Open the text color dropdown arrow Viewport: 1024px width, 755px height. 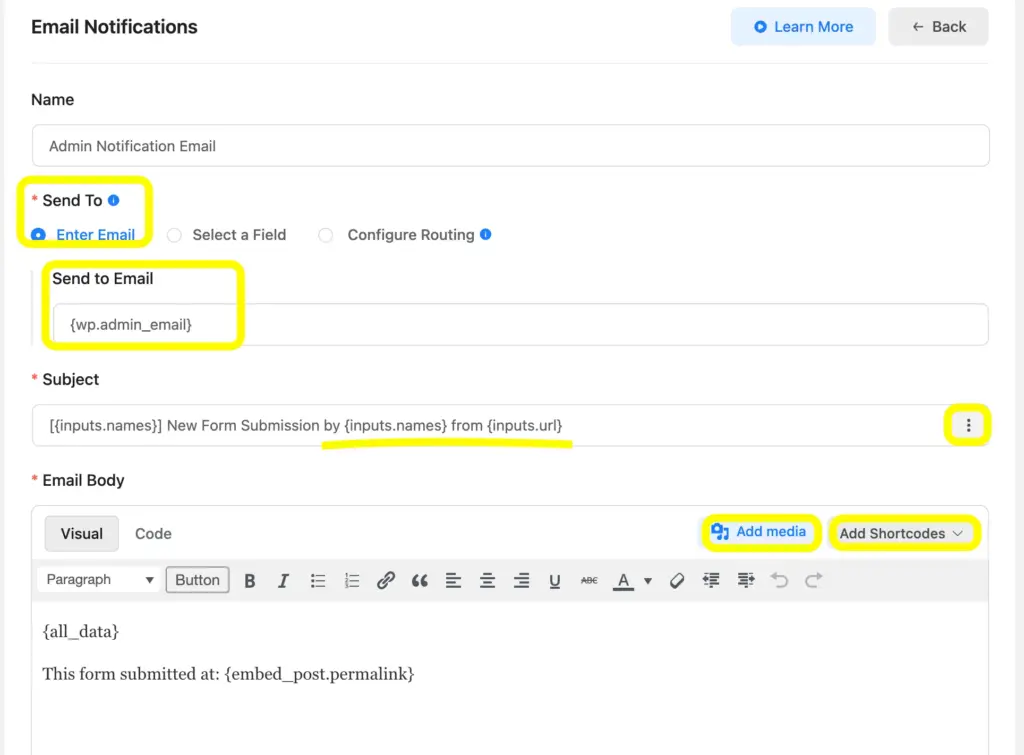tap(646, 580)
